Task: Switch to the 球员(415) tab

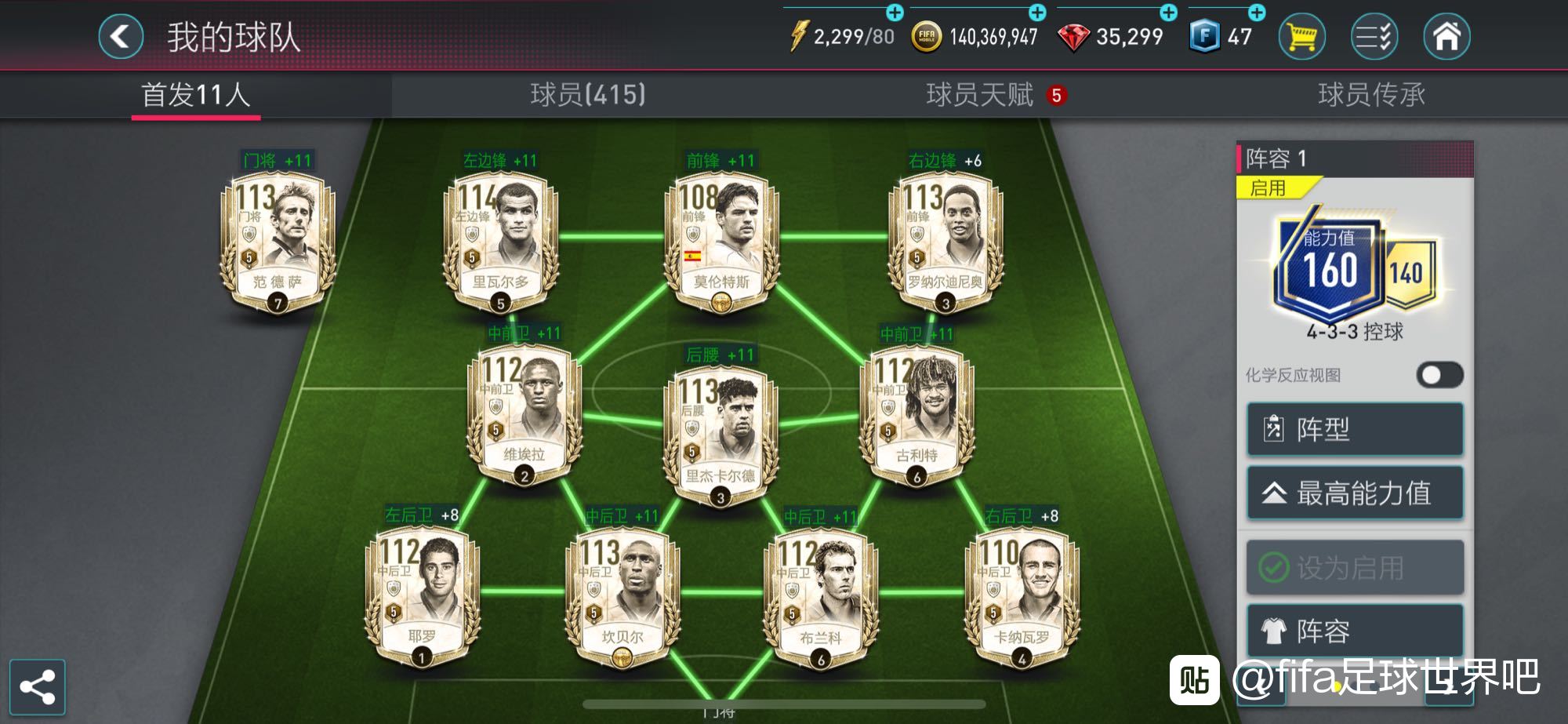Action: (588, 95)
